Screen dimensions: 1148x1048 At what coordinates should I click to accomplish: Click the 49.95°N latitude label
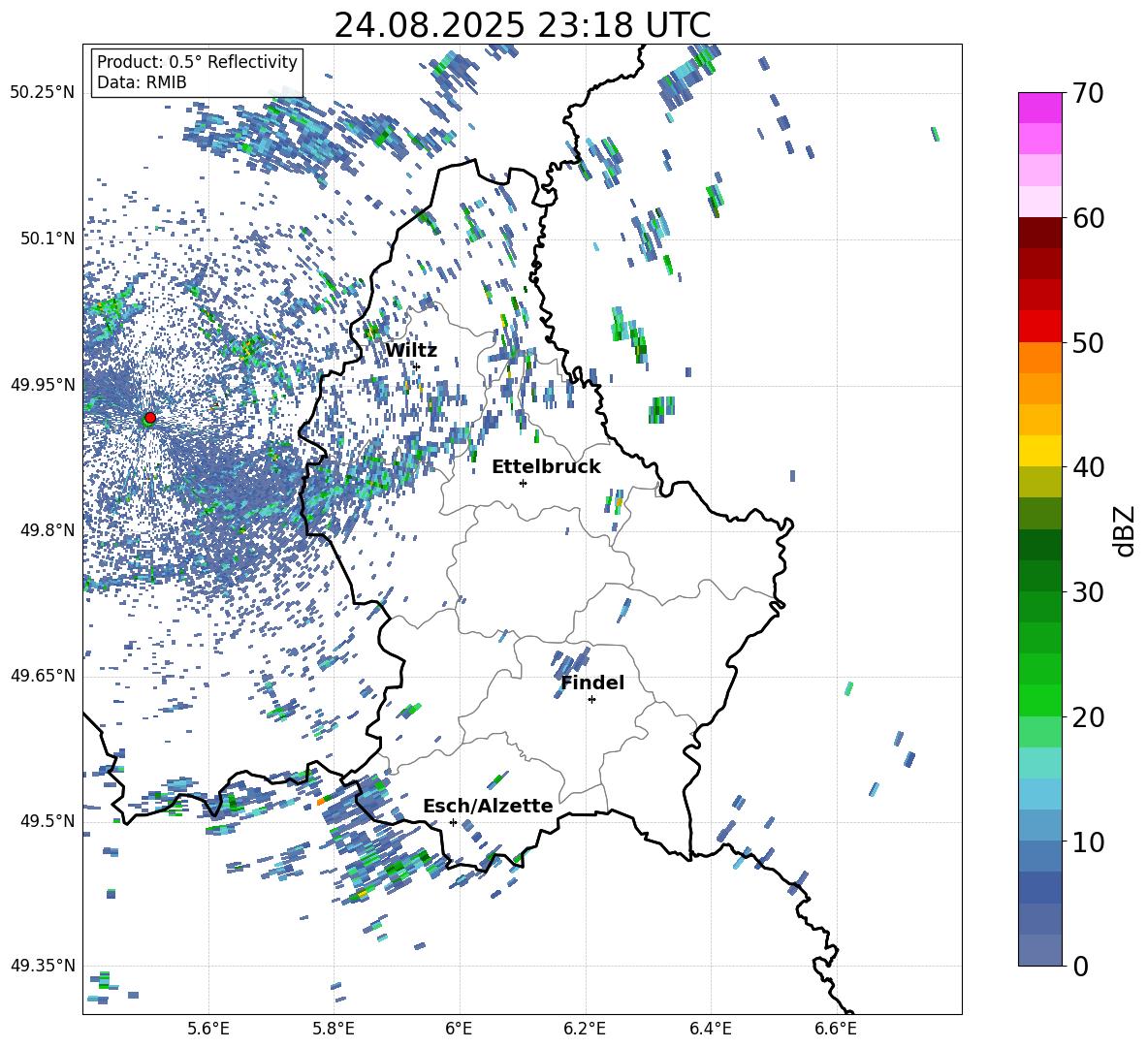point(43,384)
